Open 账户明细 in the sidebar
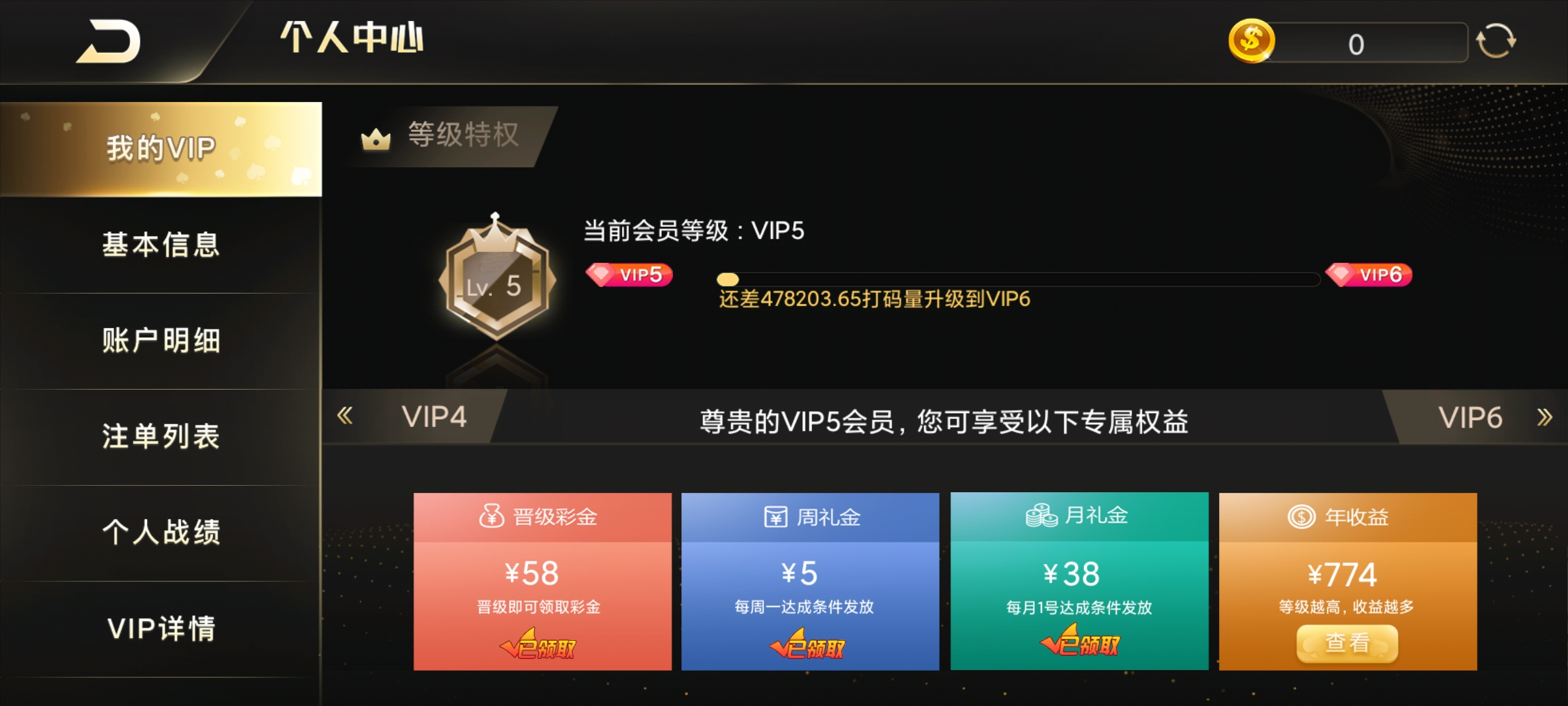Screen dimensions: 1568x706 161,341
